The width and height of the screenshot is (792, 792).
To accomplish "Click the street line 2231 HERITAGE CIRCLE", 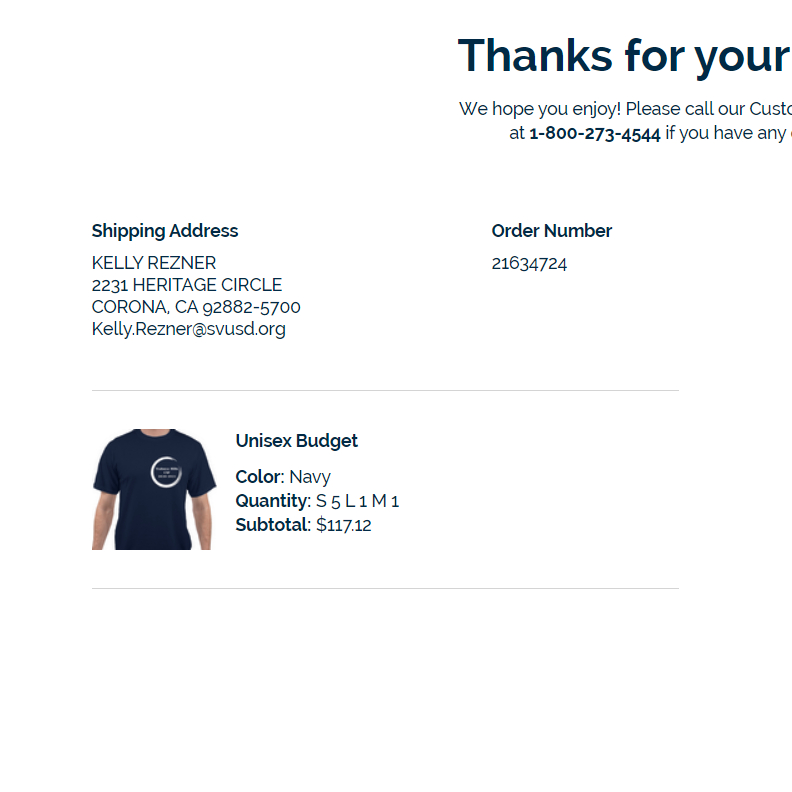I will [187, 285].
